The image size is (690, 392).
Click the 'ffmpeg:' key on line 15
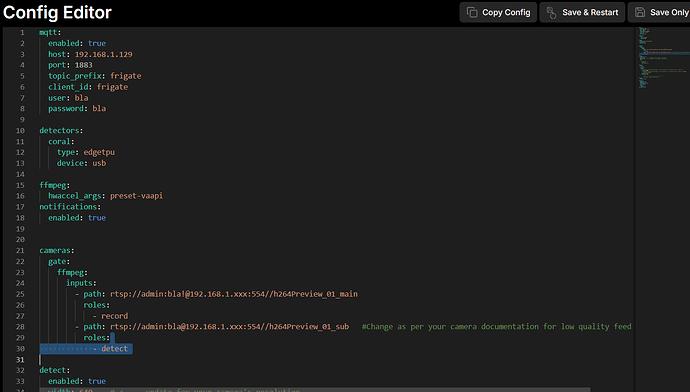point(55,185)
